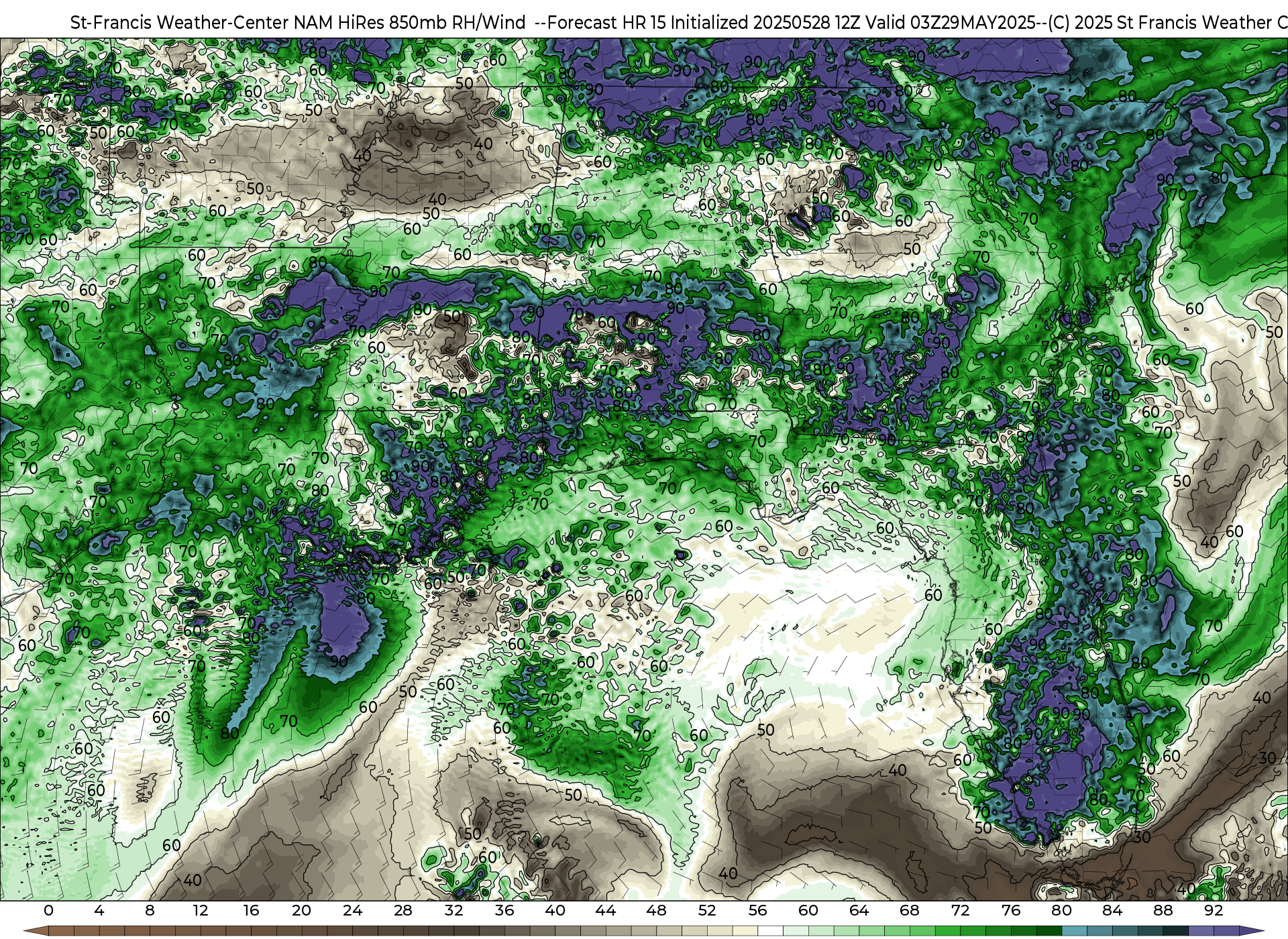Click the color bar label '52'
Image resolution: width=1288 pixels, height=939 pixels.
tap(707, 911)
